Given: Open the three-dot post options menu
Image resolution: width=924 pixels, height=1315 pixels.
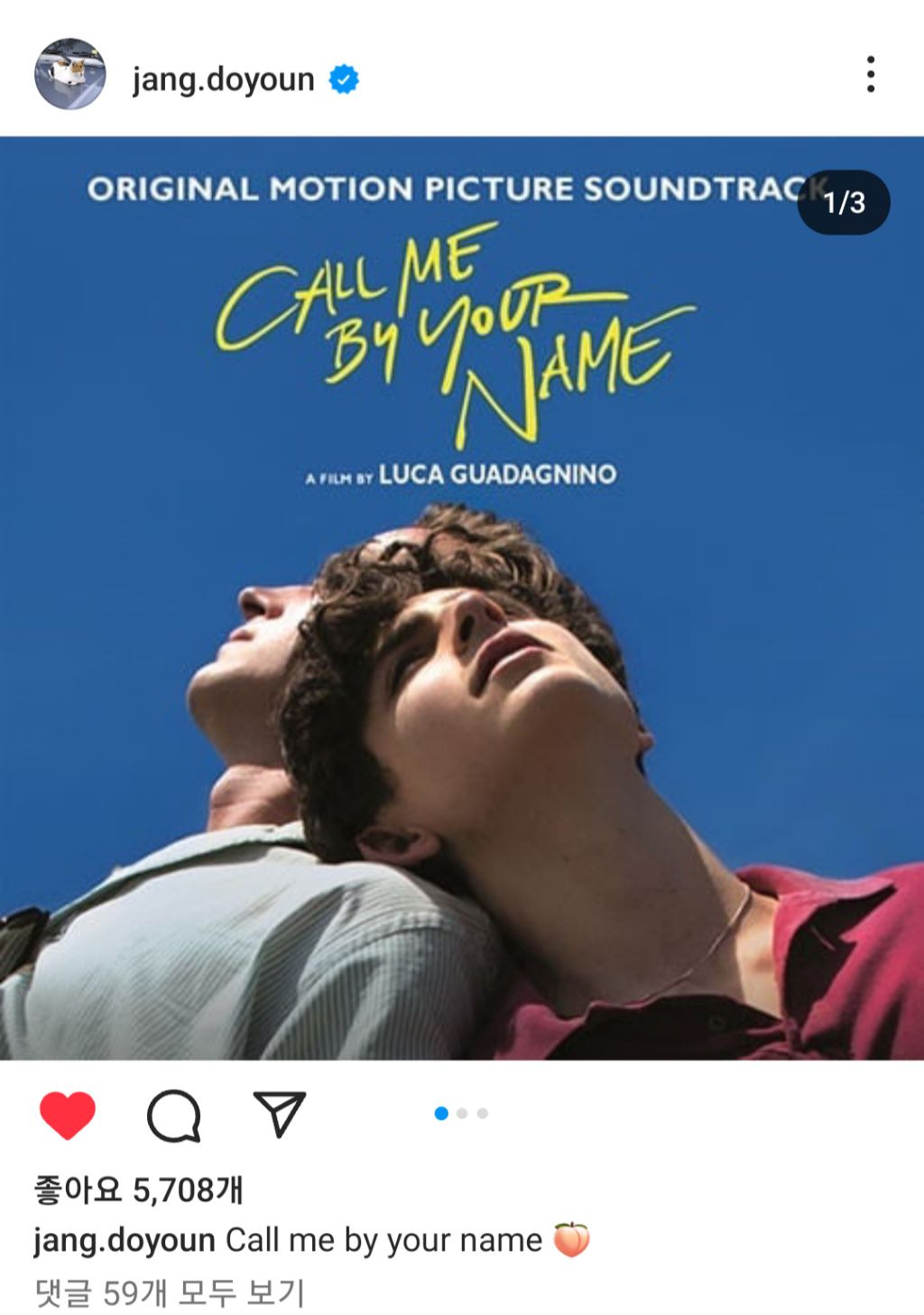Looking at the screenshot, I should click(870, 74).
